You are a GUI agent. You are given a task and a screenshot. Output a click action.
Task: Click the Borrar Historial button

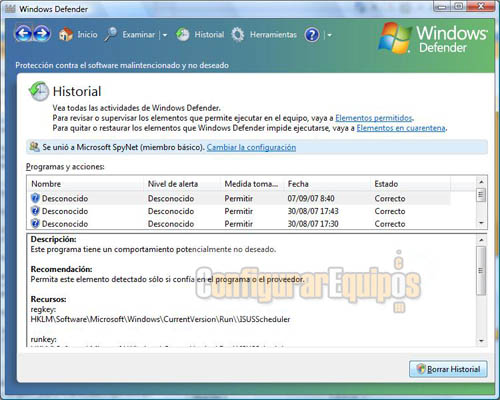(448, 369)
